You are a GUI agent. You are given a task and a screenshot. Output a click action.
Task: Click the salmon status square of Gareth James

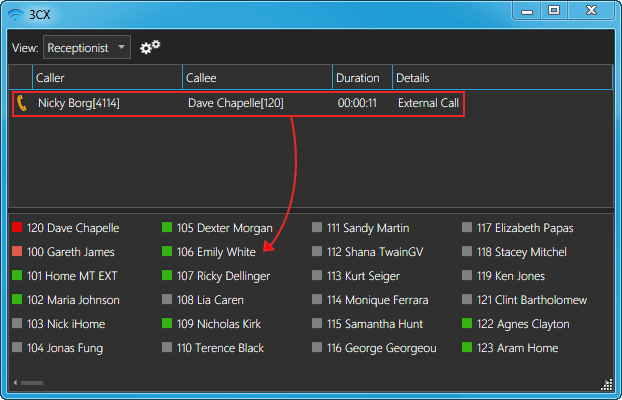point(17,251)
